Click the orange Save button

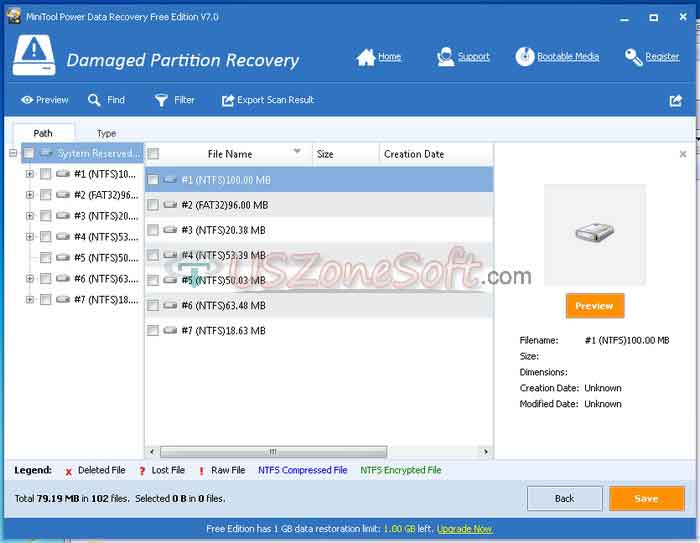tap(646, 498)
